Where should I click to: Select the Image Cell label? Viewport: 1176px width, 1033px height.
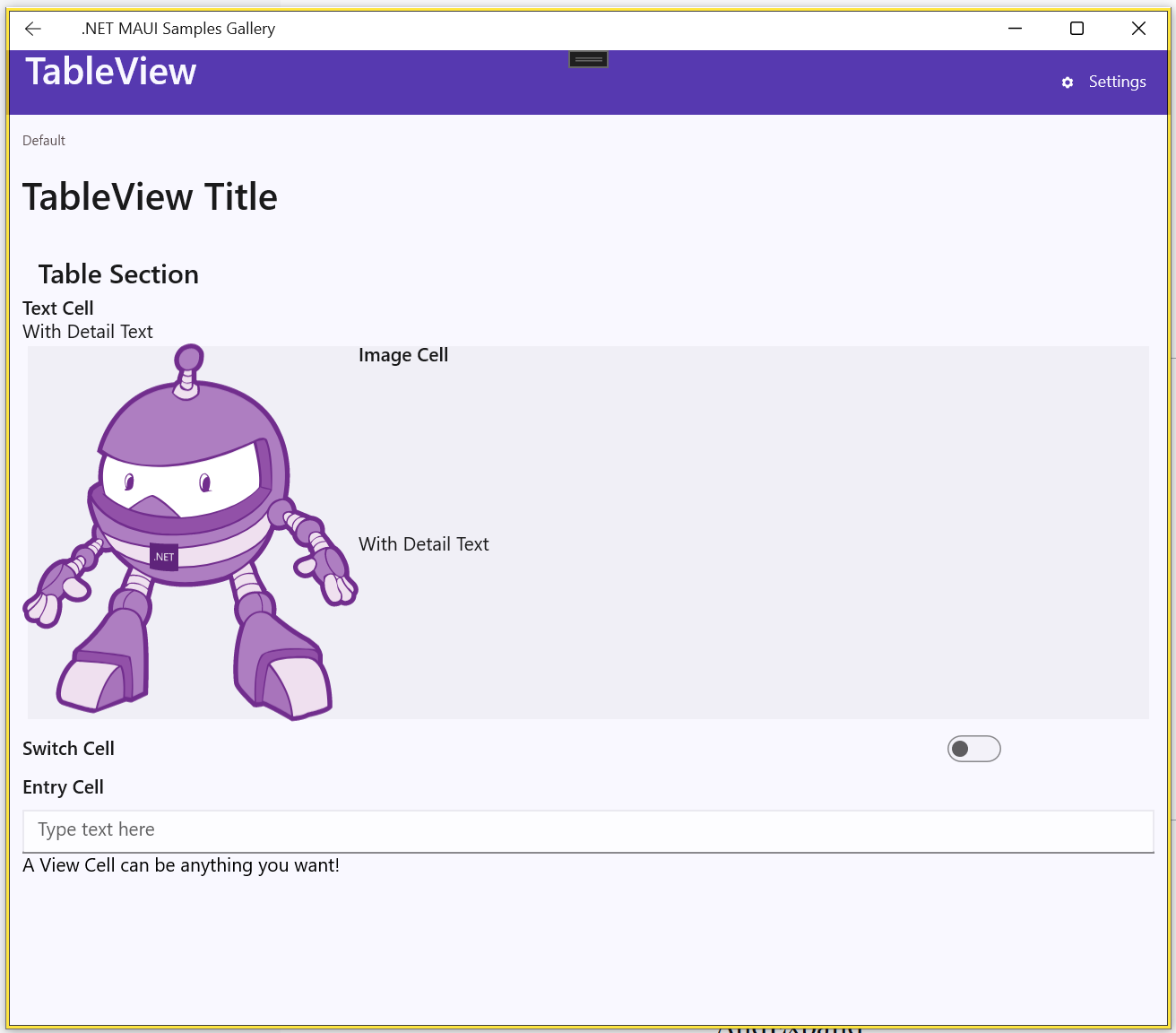tap(403, 355)
